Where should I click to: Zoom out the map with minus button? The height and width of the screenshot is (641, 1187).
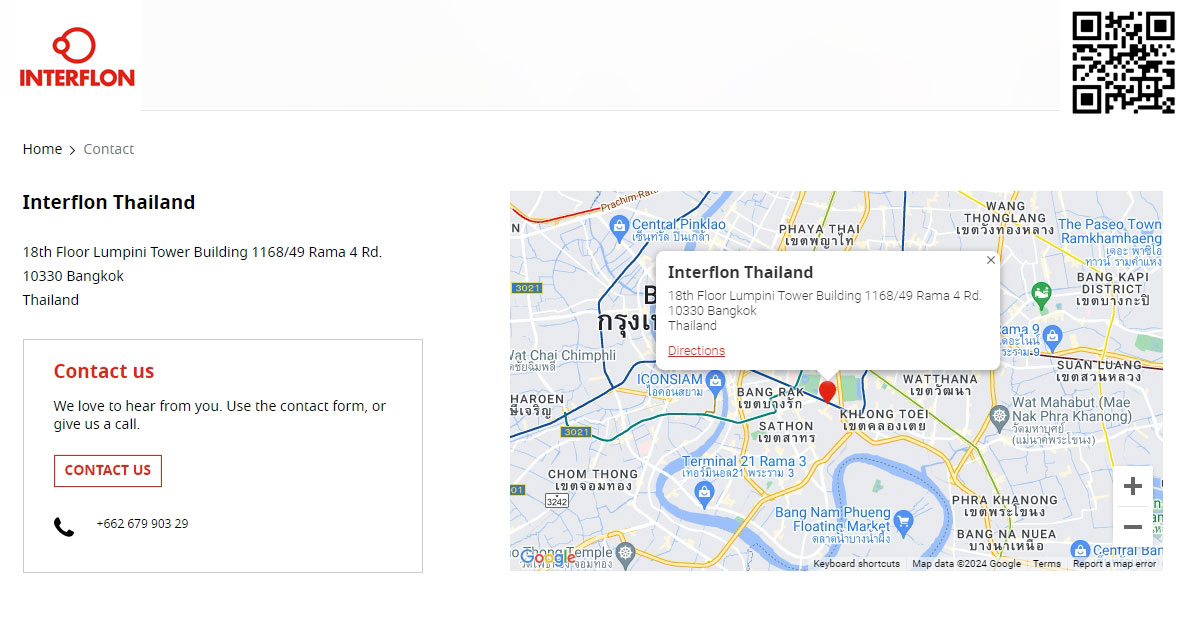(1132, 527)
